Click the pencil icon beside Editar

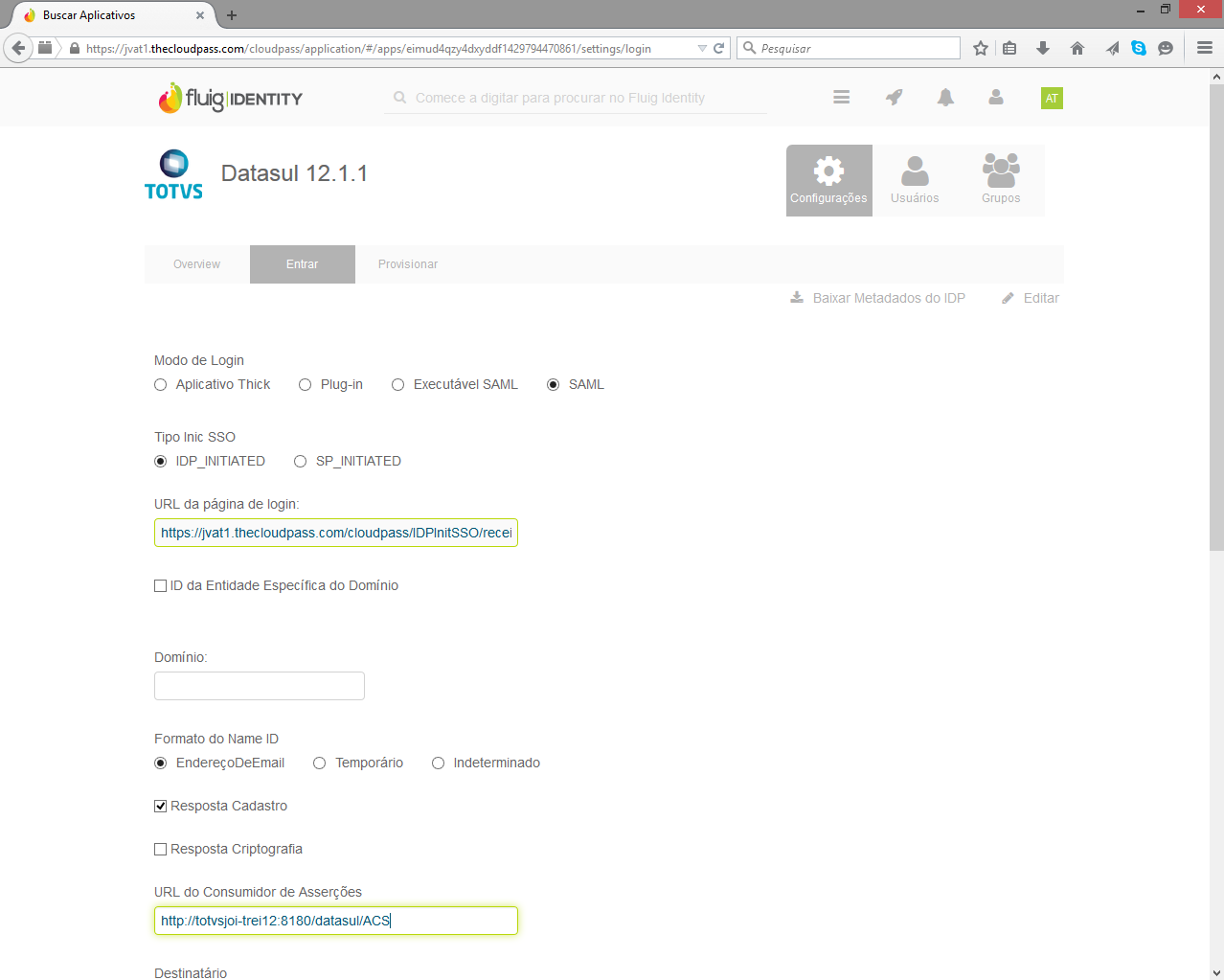click(x=1008, y=298)
